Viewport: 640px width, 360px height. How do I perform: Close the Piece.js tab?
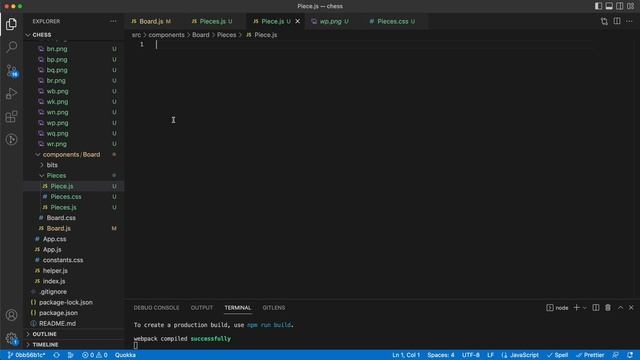[298, 21]
